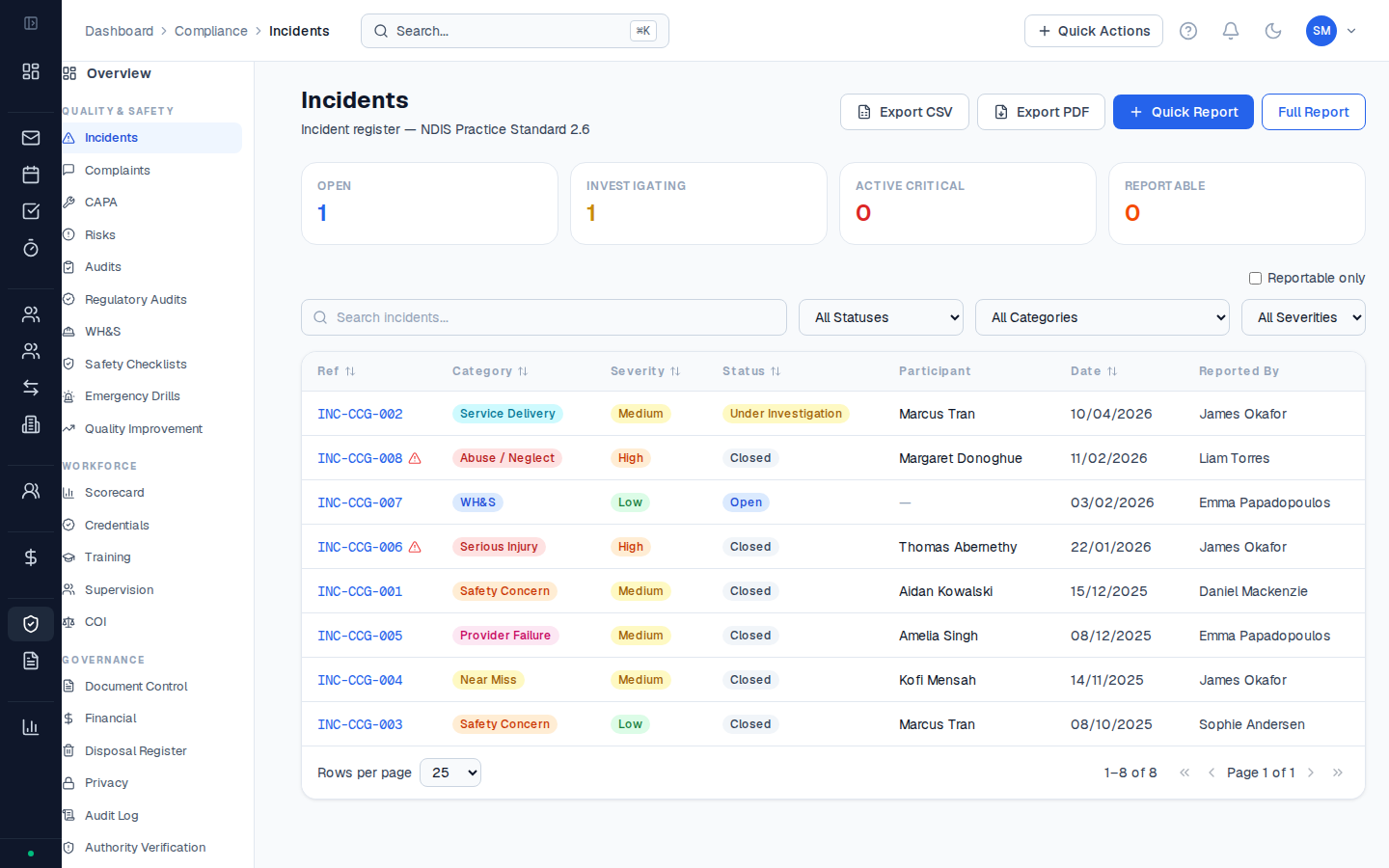Toggle dark mode with the moon icon
This screenshot has height=868, width=1389.
coord(1273,31)
